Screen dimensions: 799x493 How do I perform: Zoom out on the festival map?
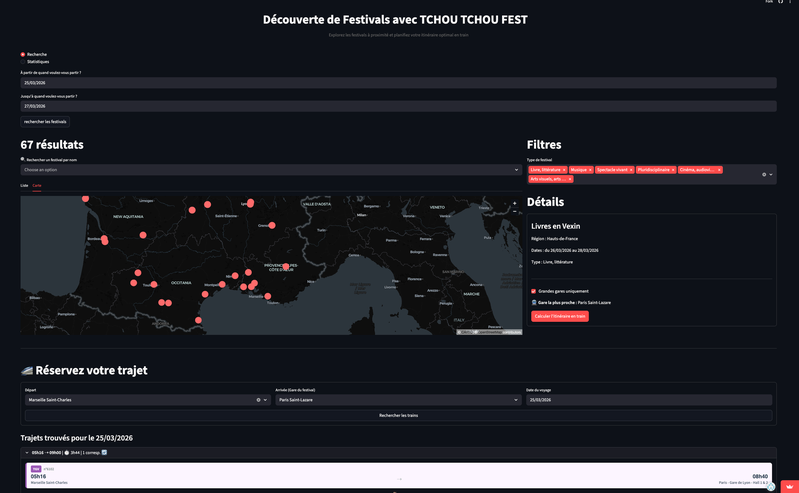[515, 211]
